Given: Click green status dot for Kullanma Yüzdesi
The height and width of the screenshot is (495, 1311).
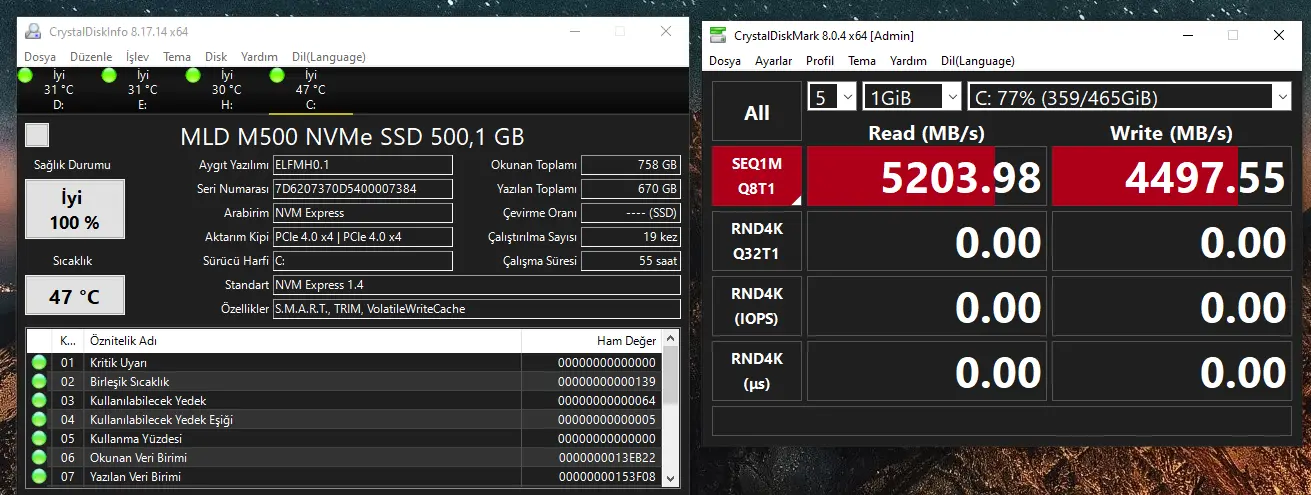Looking at the screenshot, I should [39, 438].
